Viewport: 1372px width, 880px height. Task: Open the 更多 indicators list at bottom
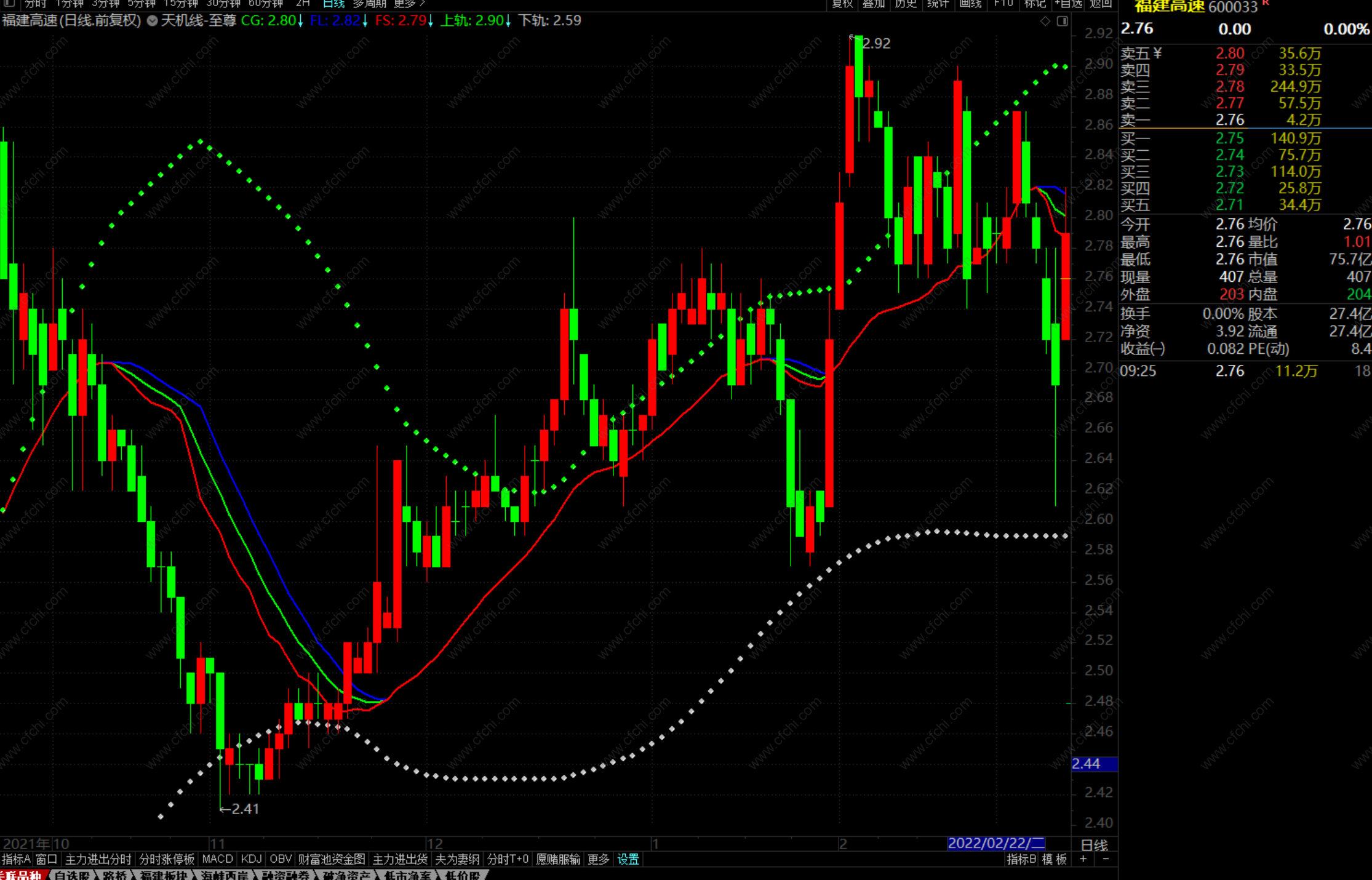[x=598, y=859]
